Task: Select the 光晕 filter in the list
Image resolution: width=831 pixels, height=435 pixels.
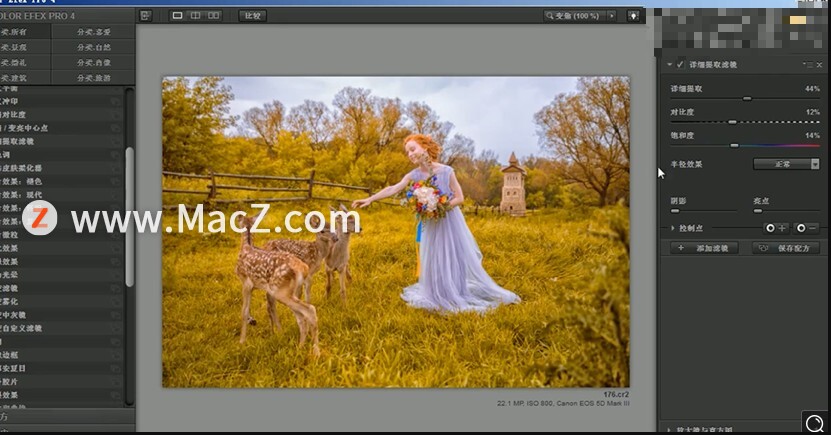Action: (x=61, y=275)
